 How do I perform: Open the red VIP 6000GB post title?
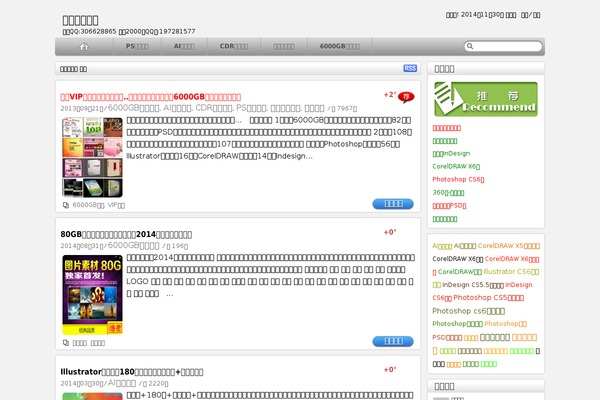[x=151, y=97]
